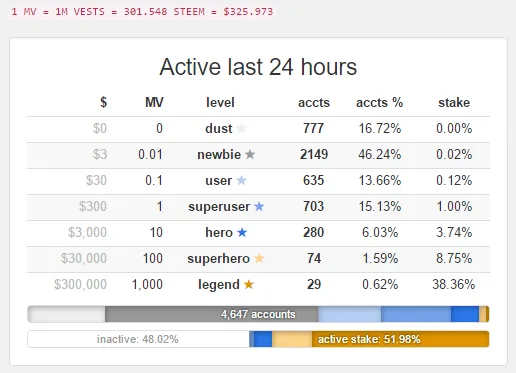Click the '$' column header

(103, 102)
